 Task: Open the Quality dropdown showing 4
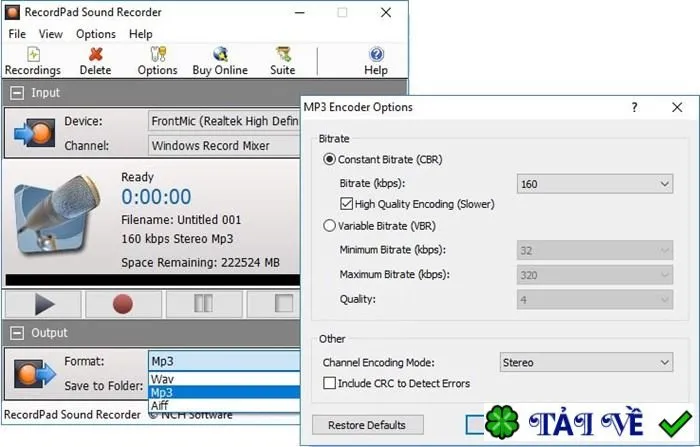coord(595,299)
